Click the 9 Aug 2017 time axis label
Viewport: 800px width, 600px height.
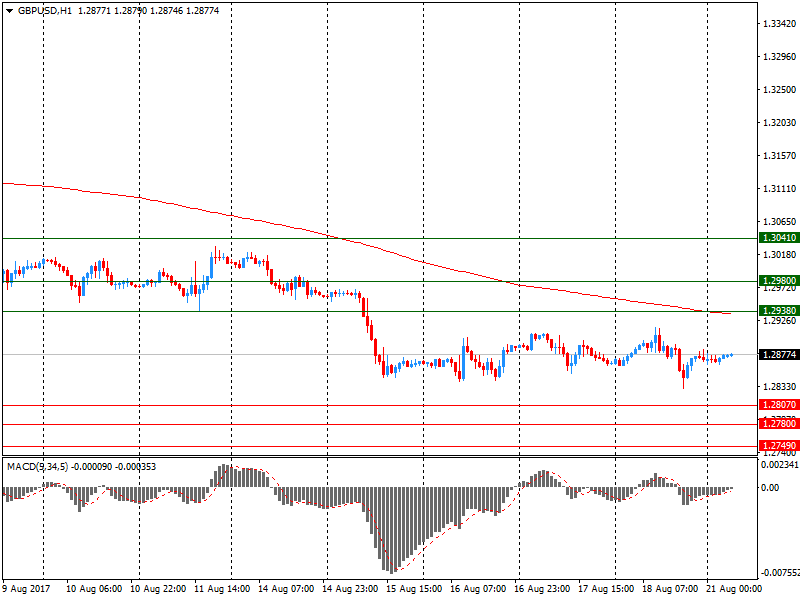coord(26,589)
